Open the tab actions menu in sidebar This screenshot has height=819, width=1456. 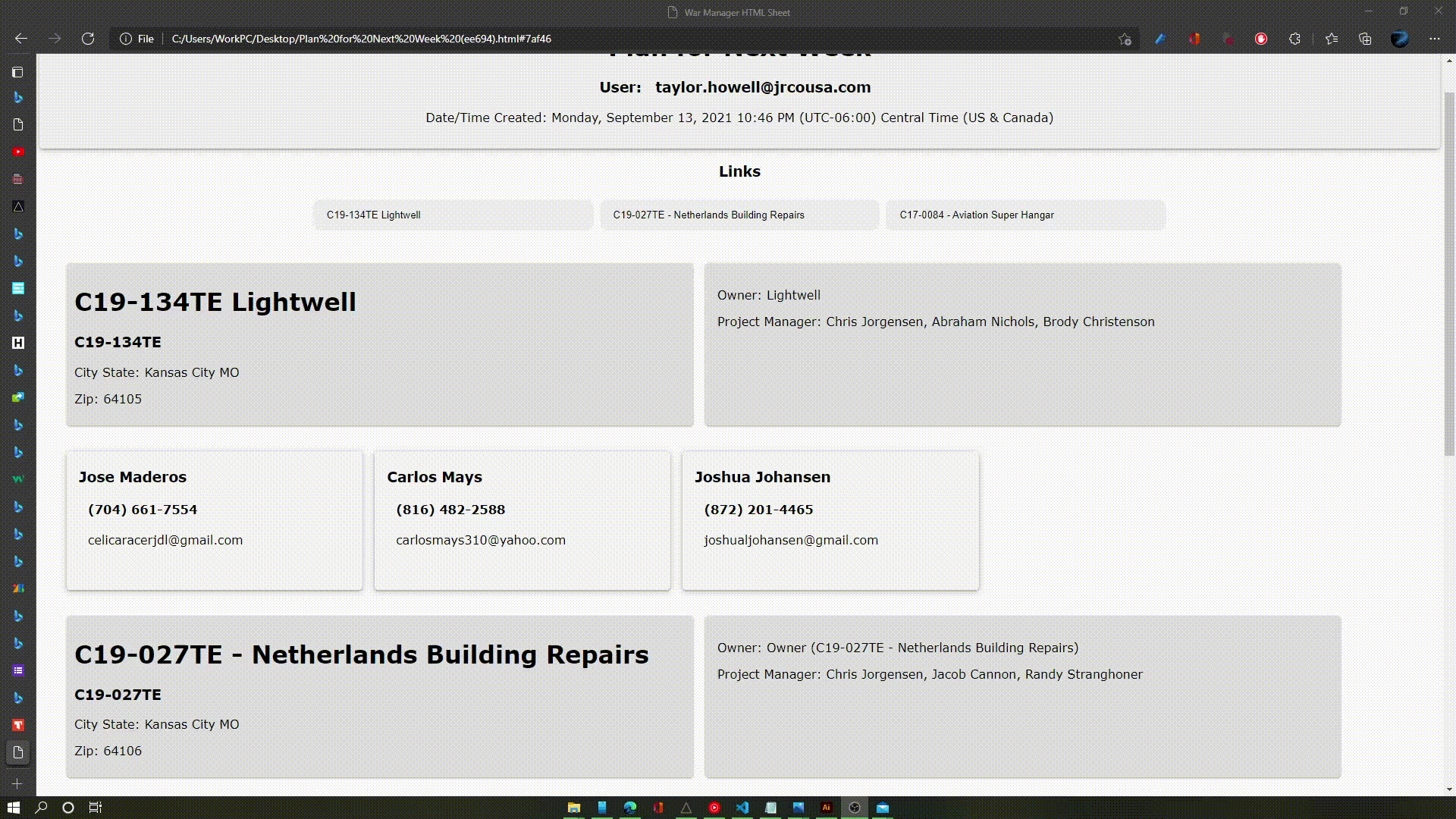(17, 72)
